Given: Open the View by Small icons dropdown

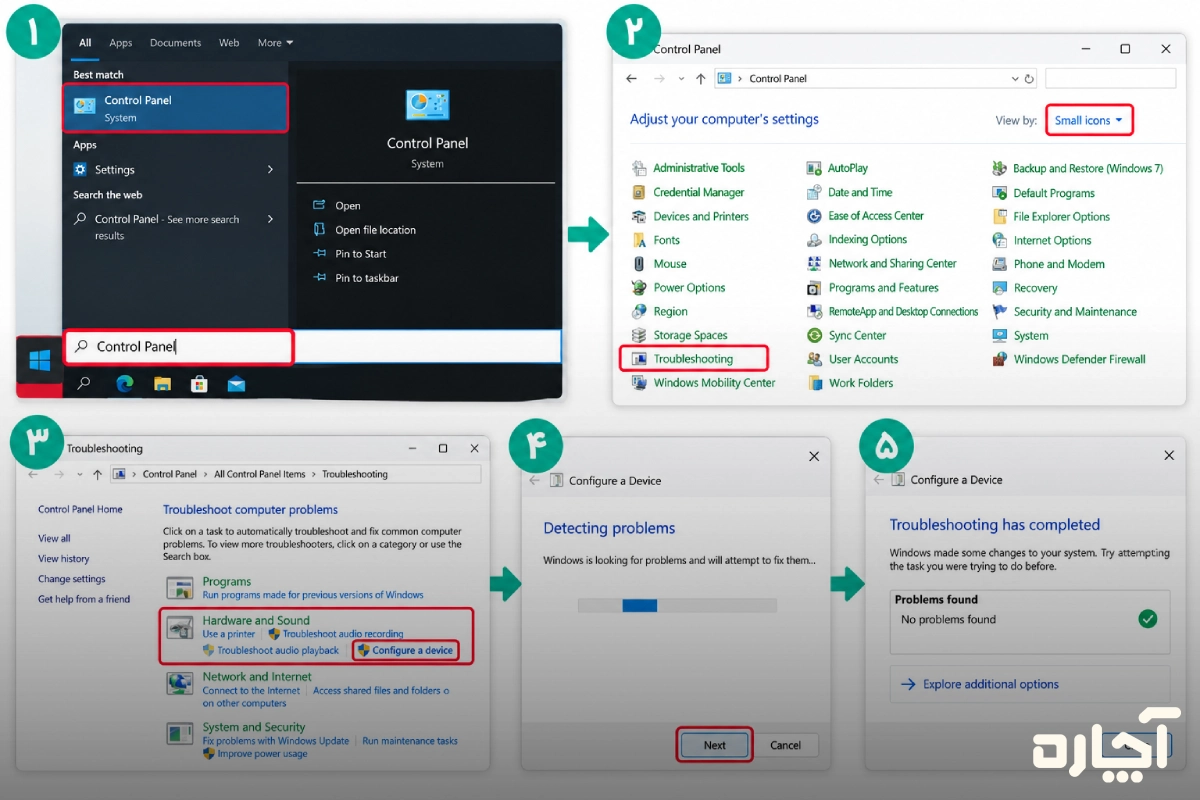Looking at the screenshot, I should tap(1089, 120).
